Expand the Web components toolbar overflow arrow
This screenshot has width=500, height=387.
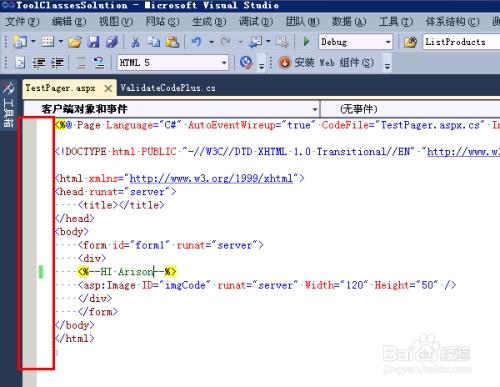click(387, 65)
